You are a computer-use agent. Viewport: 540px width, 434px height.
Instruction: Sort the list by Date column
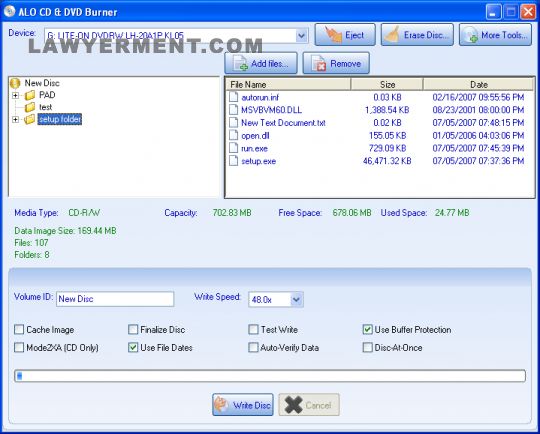coord(479,84)
